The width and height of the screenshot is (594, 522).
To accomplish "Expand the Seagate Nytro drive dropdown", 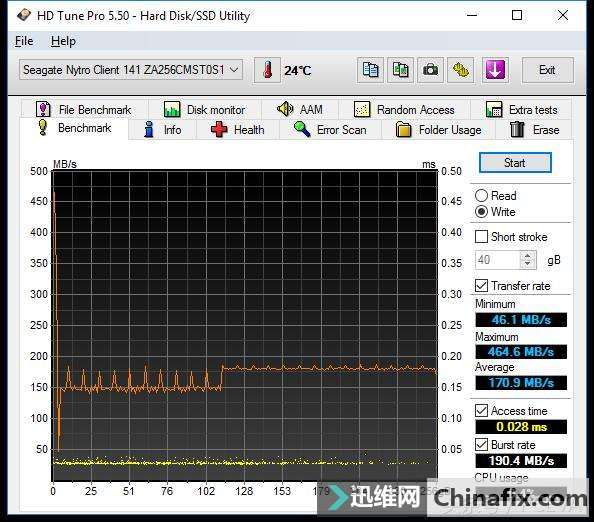I will click(x=131, y=70).
